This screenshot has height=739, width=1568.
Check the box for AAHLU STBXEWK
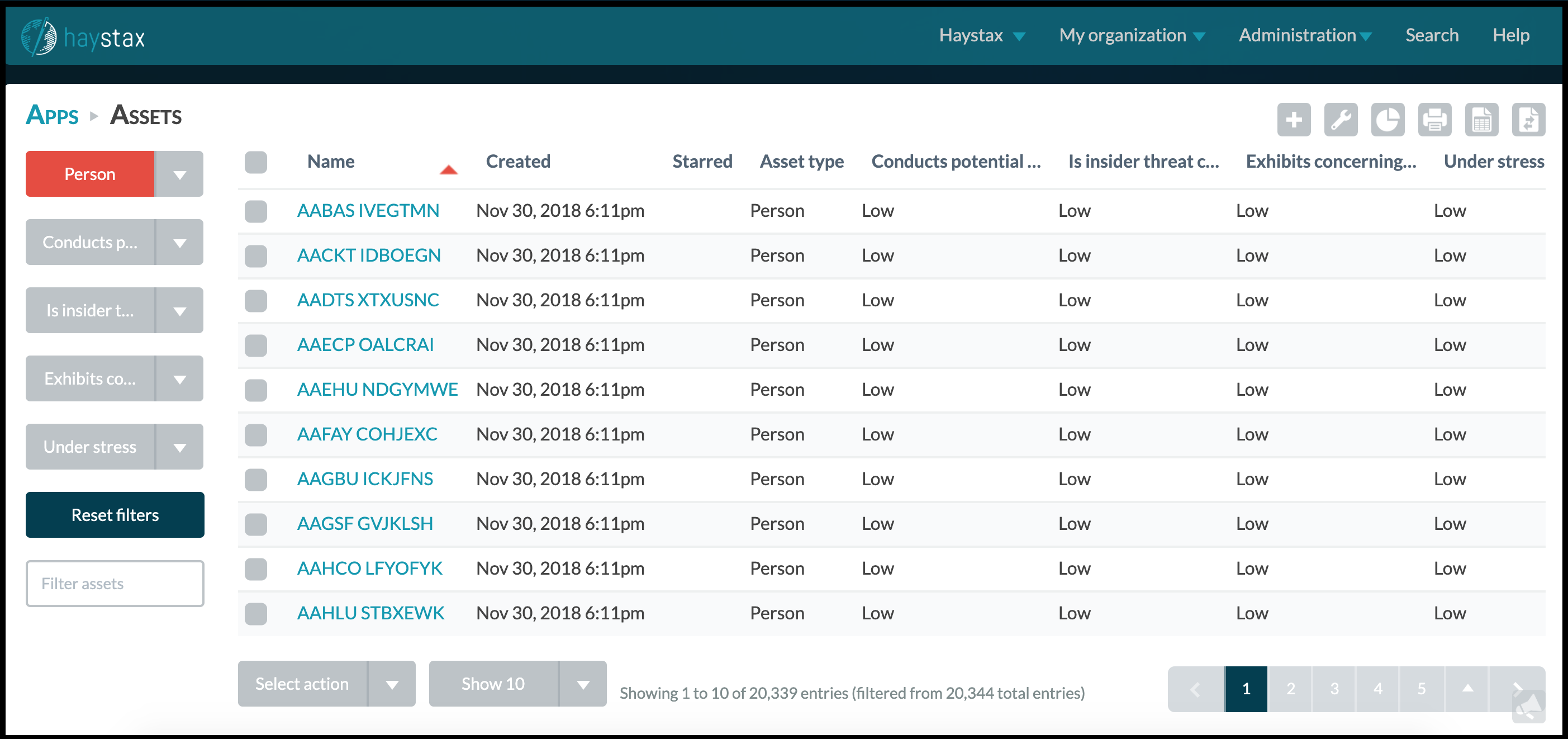[256, 614]
